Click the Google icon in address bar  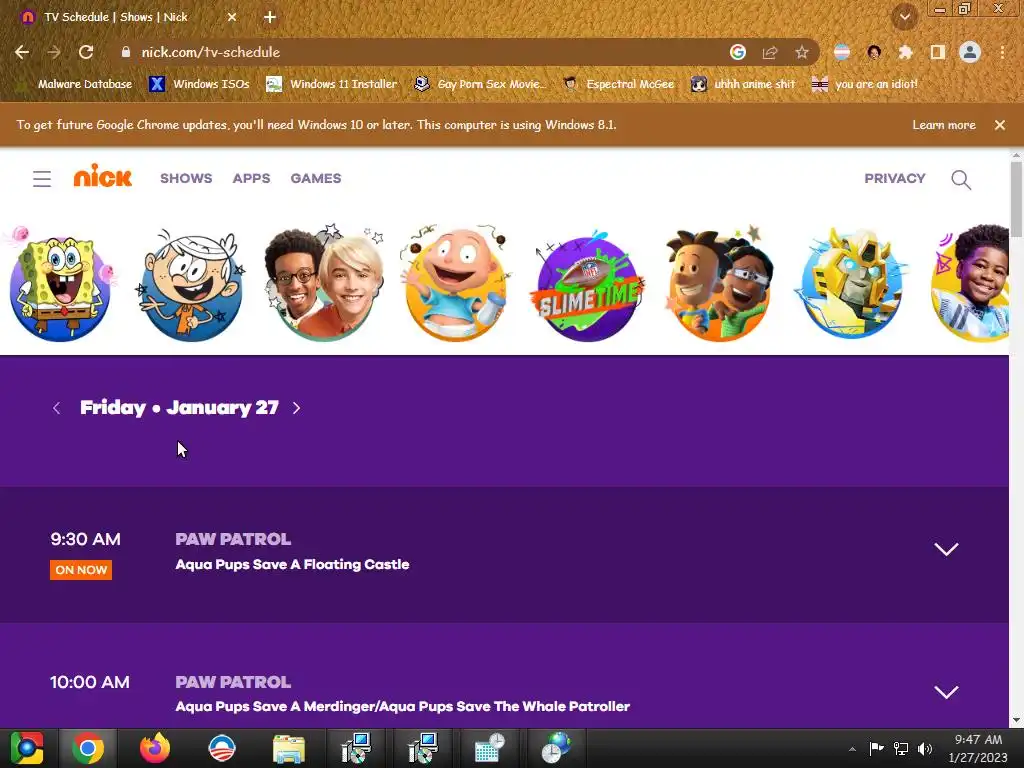738,52
